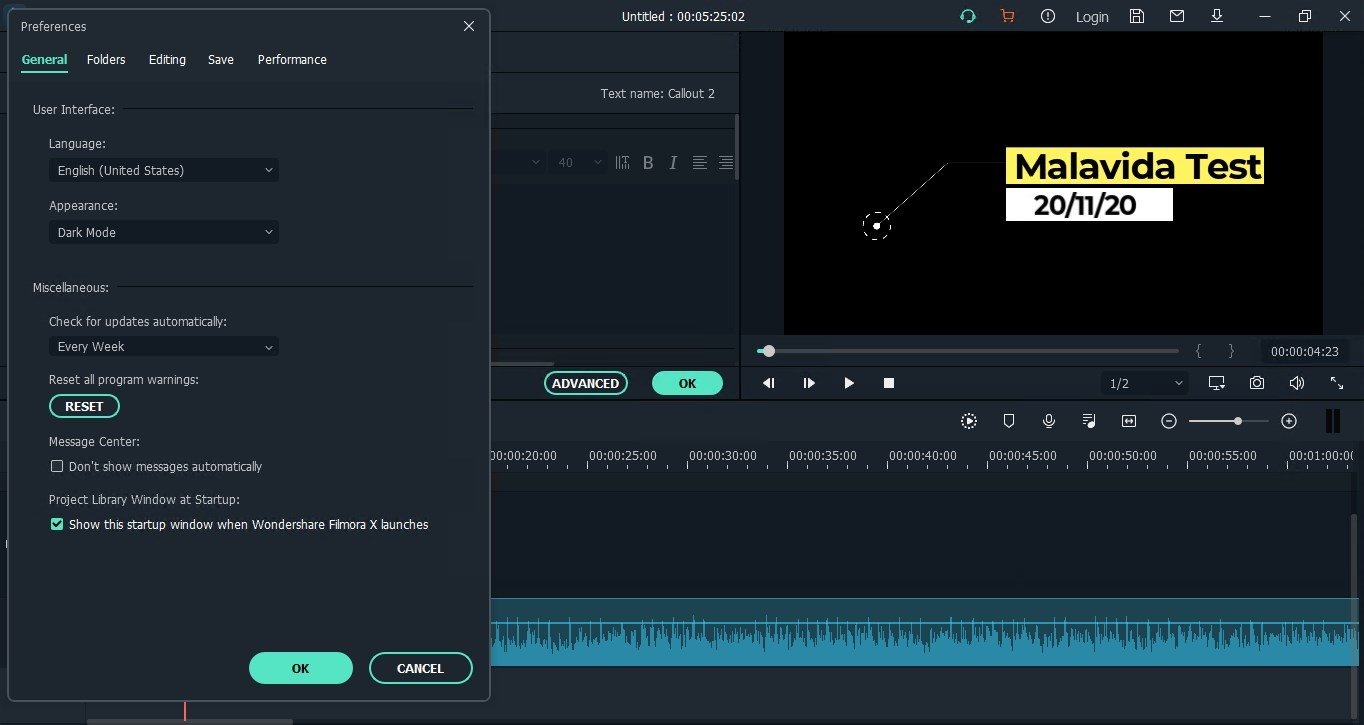Open the message mail envelope icon
Image resolution: width=1364 pixels, height=725 pixels.
tap(1177, 16)
